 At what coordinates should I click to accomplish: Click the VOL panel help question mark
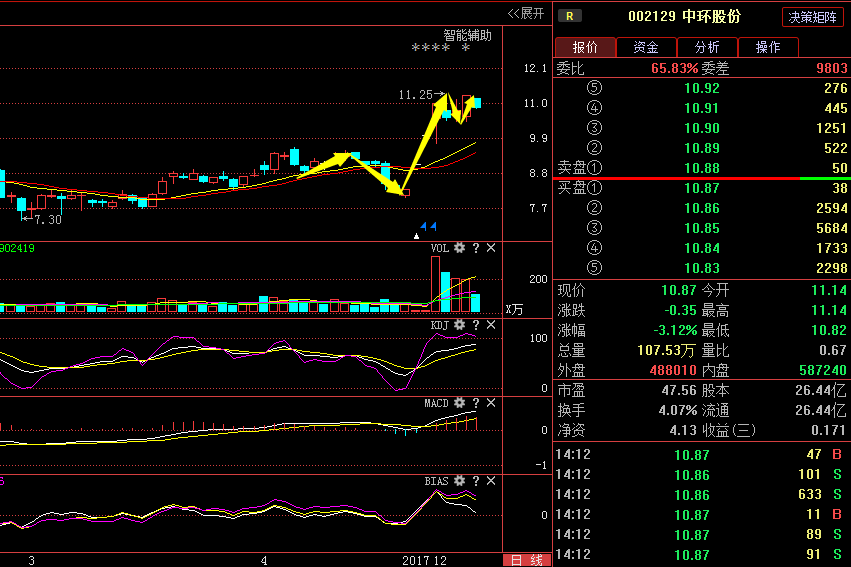pos(475,248)
